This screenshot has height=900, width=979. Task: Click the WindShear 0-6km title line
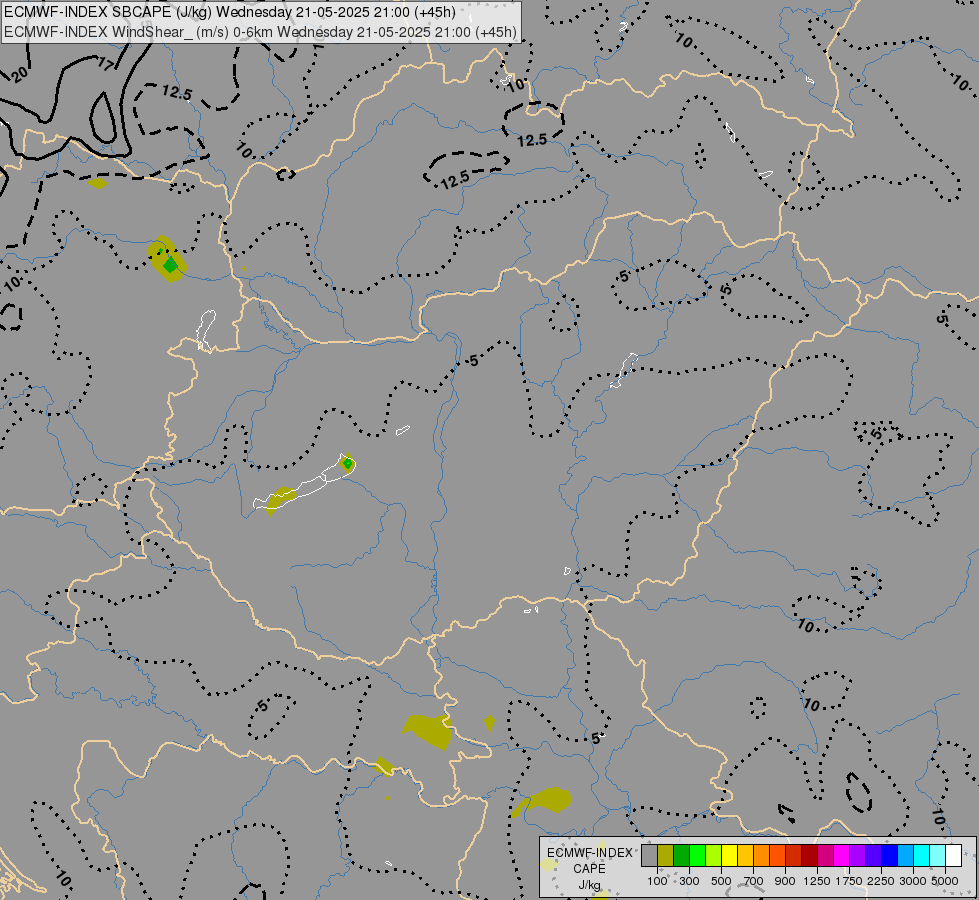tap(260, 32)
